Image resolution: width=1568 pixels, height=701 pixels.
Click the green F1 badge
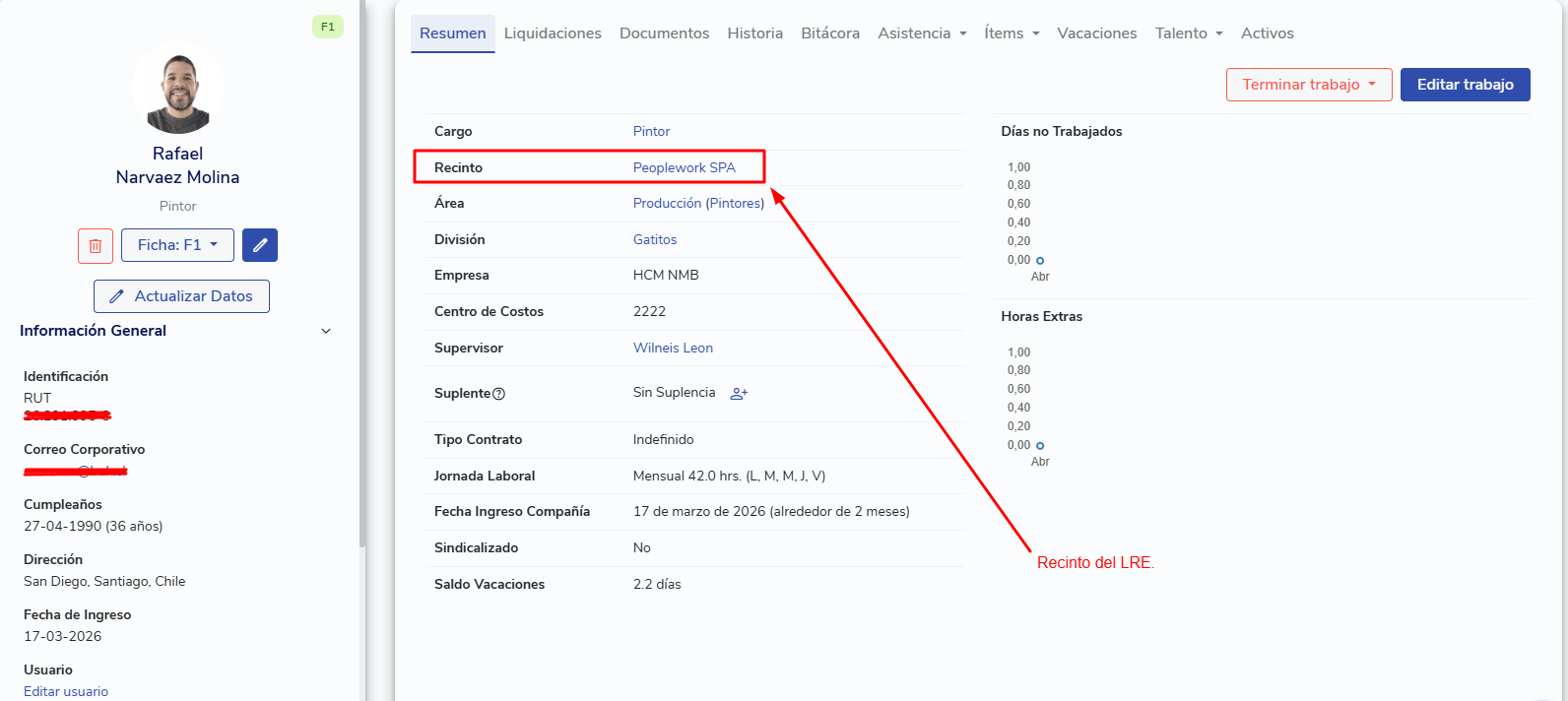[x=328, y=27]
